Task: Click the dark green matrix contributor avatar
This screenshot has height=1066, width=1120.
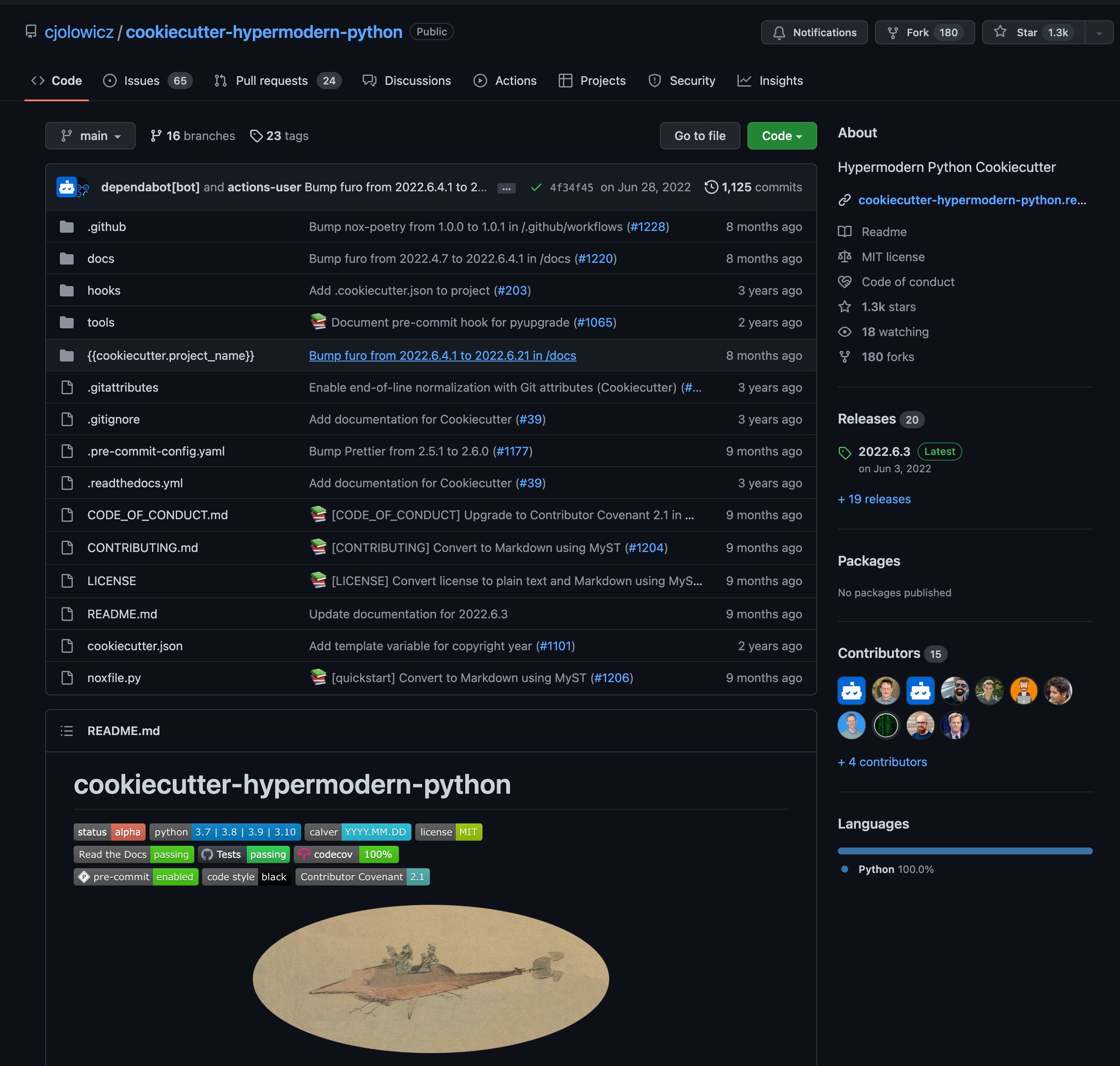Action: click(x=885, y=726)
